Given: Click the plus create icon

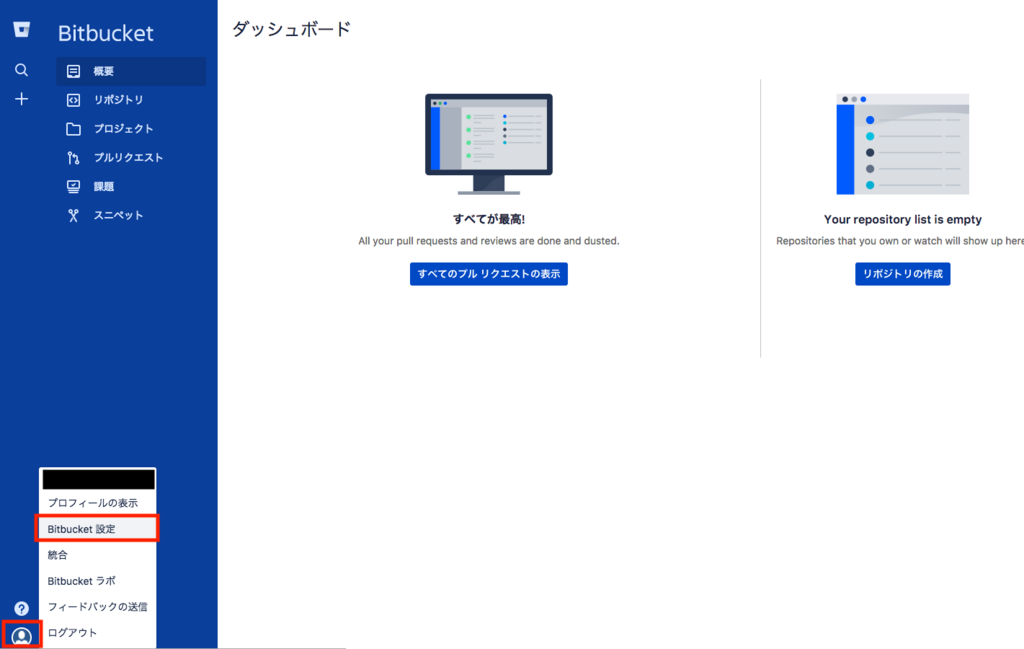Looking at the screenshot, I should 22,99.
